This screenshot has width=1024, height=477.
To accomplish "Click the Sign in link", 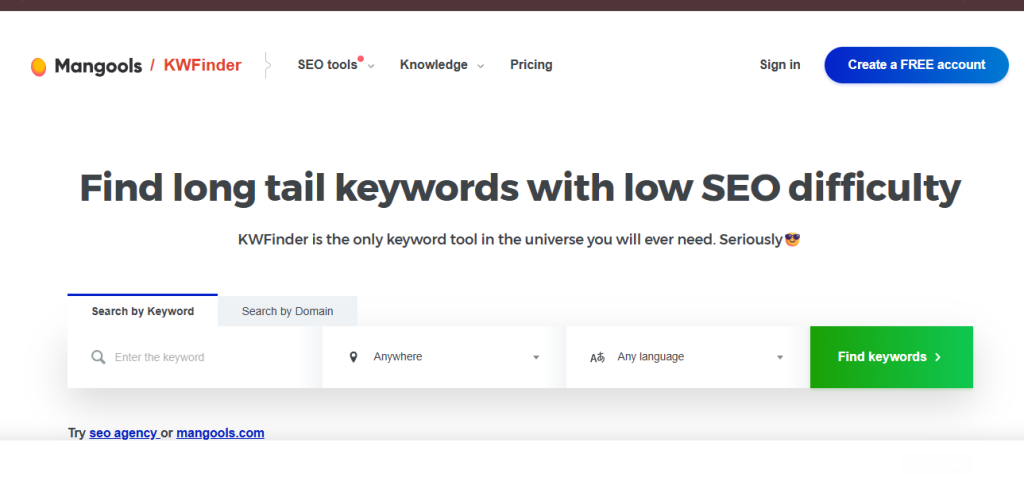I will click(x=780, y=65).
